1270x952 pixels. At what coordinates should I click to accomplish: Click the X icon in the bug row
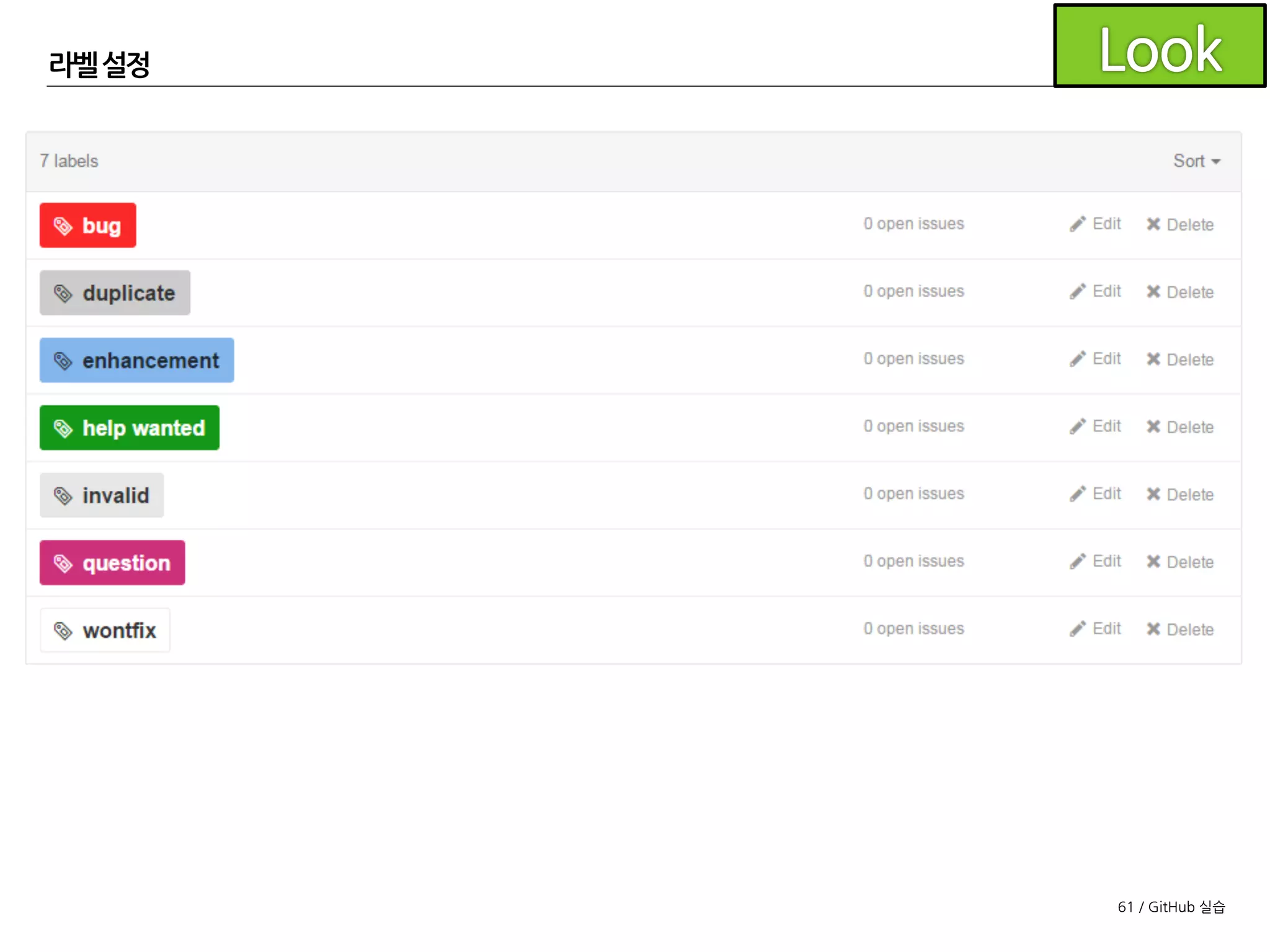1153,224
